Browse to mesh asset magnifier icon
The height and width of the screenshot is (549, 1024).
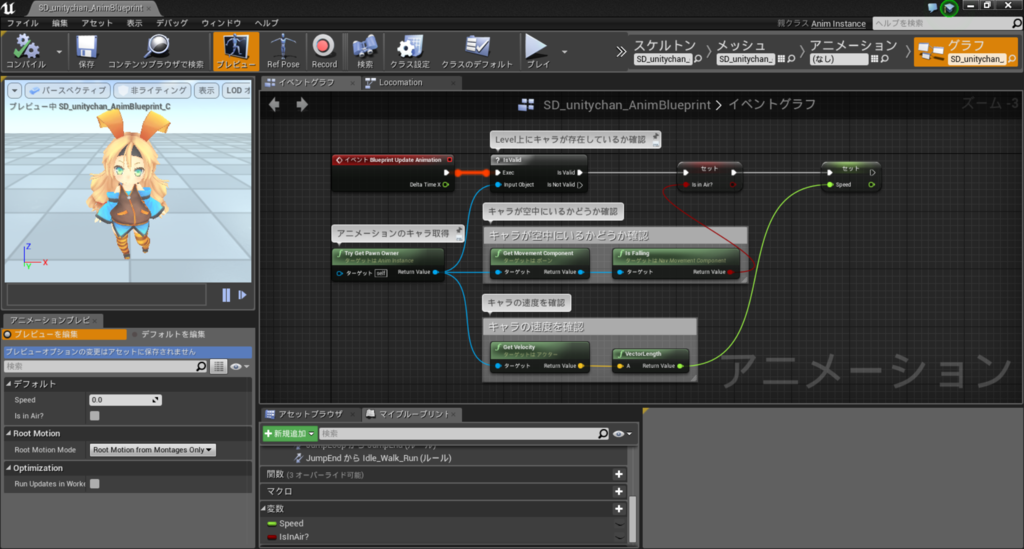pos(791,59)
